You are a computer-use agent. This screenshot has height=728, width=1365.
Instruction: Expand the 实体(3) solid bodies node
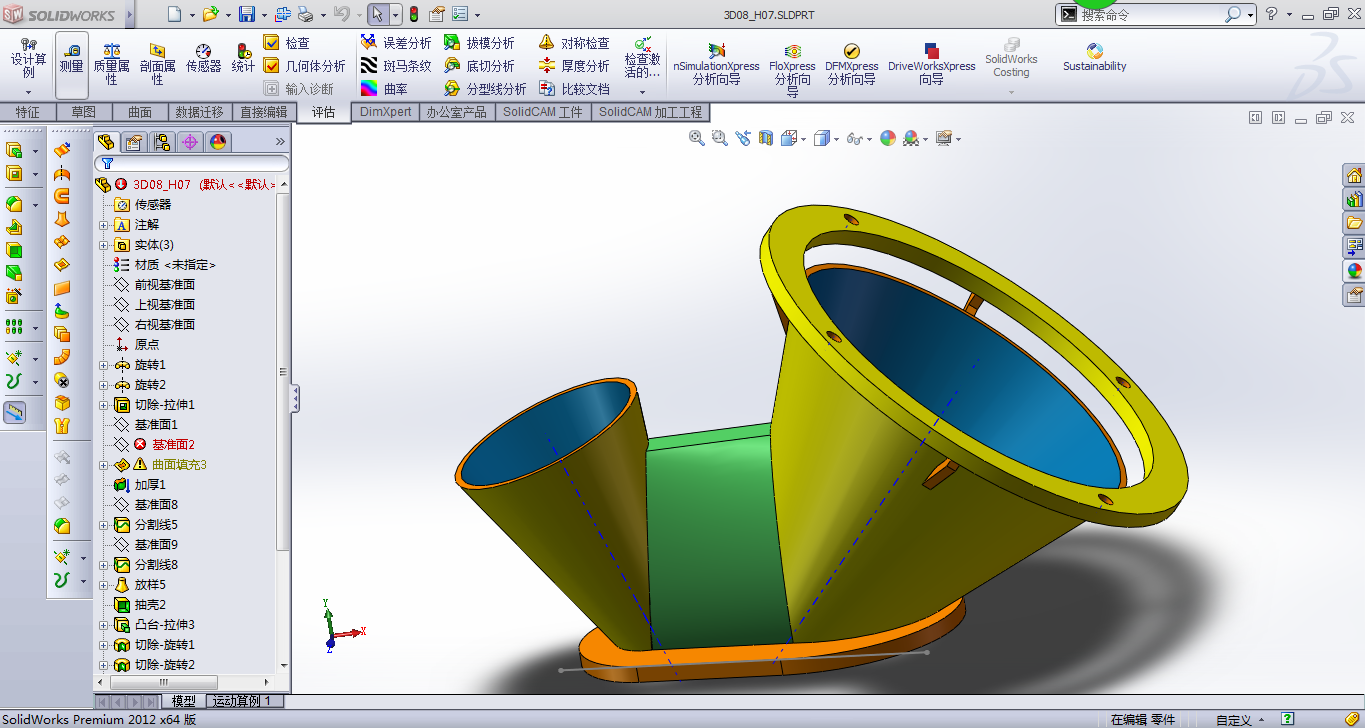pyautogui.click(x=103, y=245)
